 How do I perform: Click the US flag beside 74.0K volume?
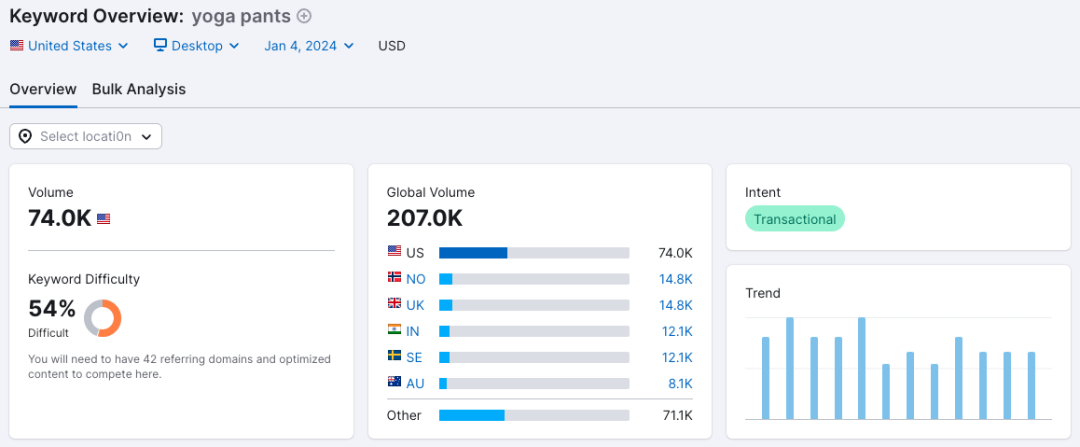[104, 218]
